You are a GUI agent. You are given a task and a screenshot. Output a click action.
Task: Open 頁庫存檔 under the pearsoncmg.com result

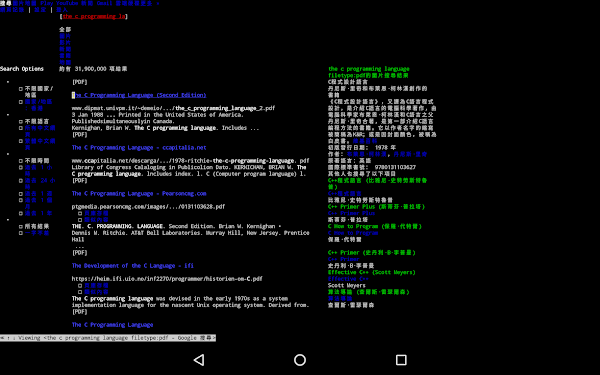[96, 213]
